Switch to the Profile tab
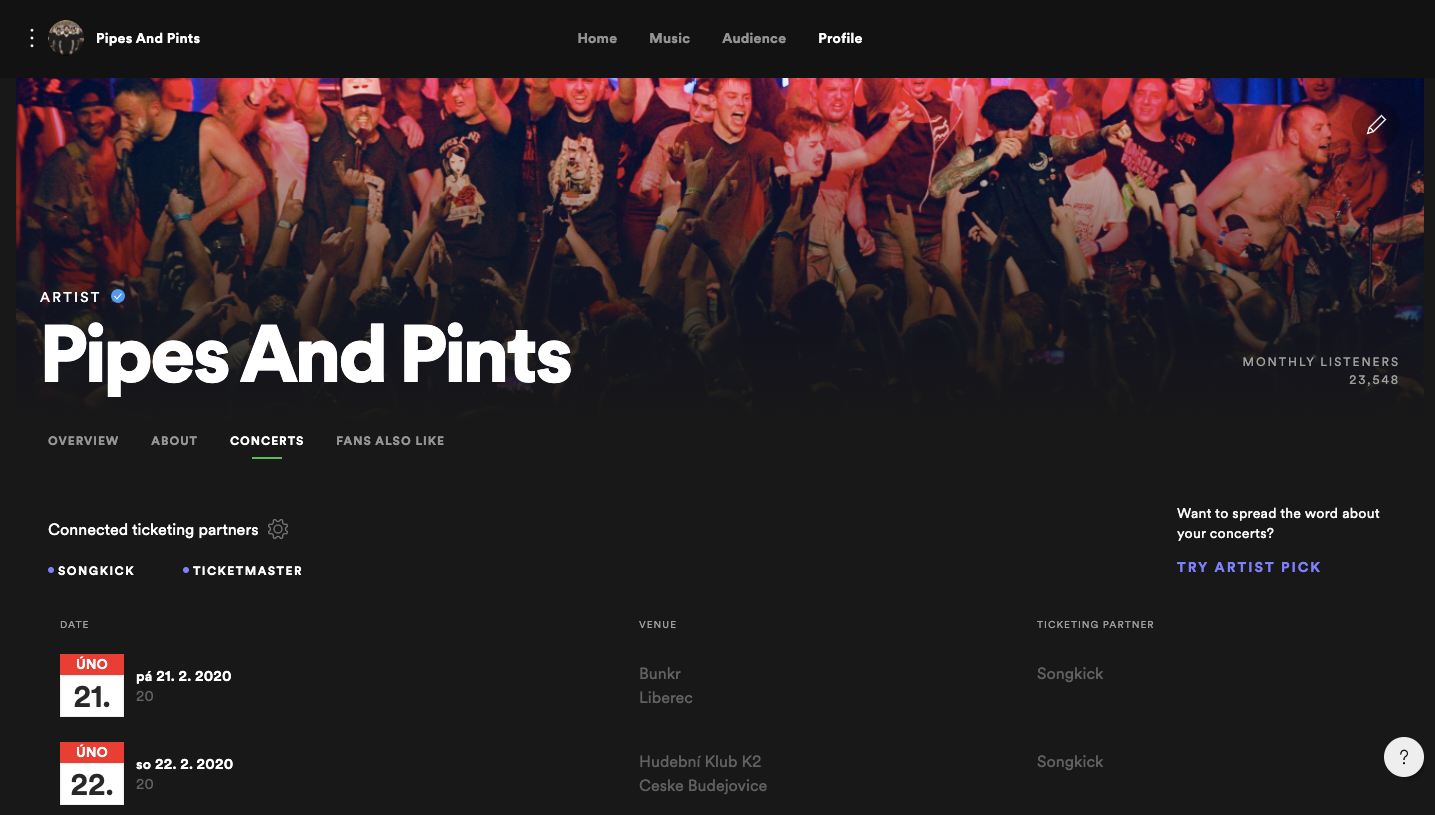 click(x=840, y=38)
